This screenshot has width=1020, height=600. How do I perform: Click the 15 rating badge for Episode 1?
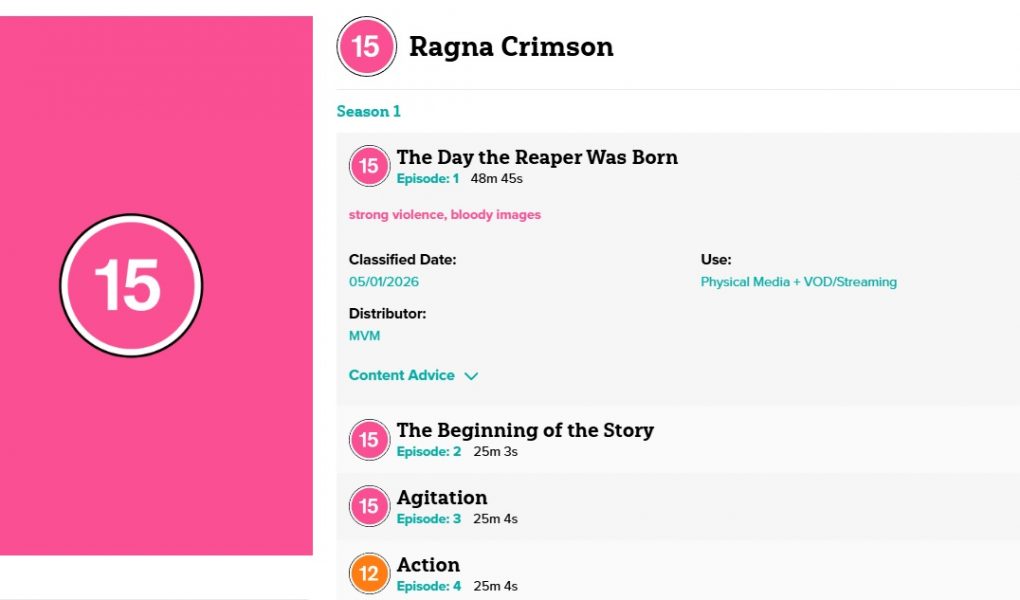pyautogui.click(x=369, y=166)
